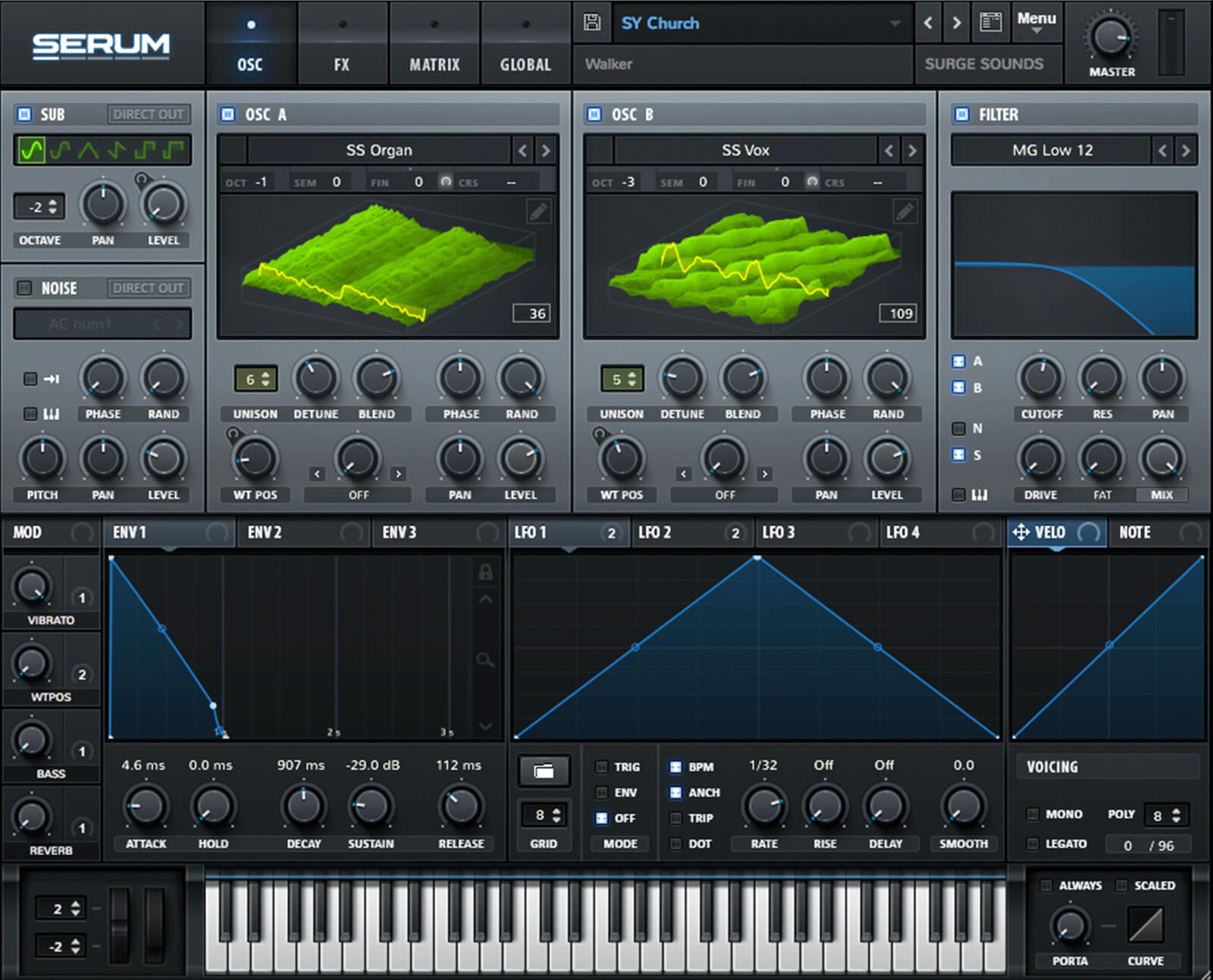This screenshot has height=980, width=1213.
Task: Disable the SUB oscillator
Action: point(24,114)
